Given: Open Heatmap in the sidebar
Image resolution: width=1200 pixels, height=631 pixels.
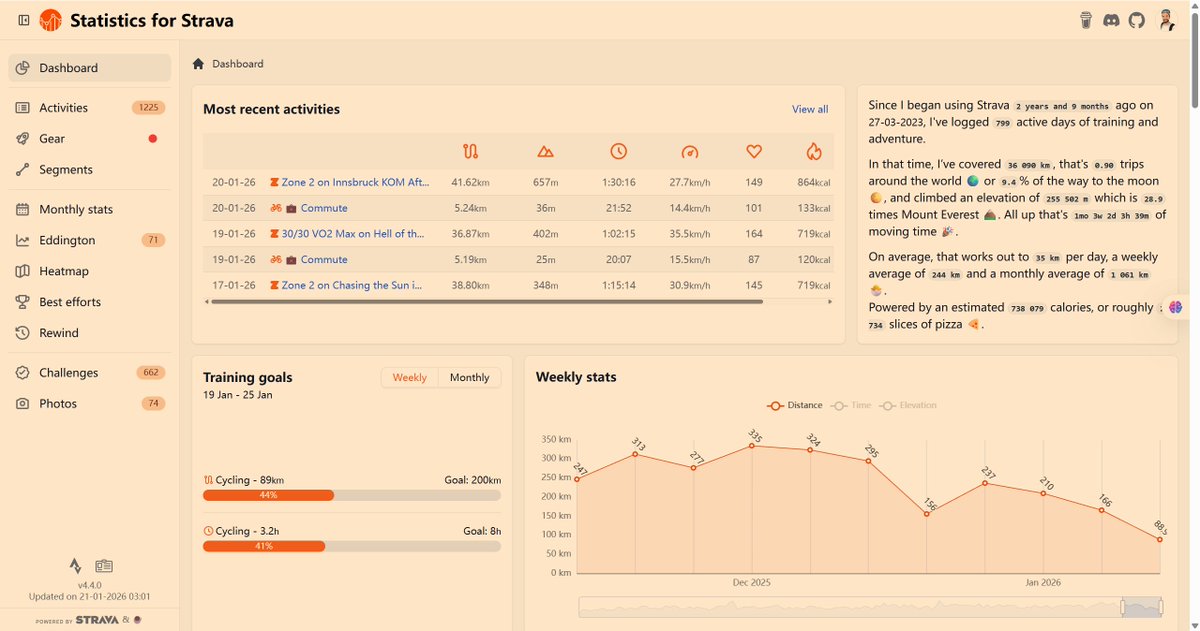Looking at the screenshot, I should coord(90,271).
